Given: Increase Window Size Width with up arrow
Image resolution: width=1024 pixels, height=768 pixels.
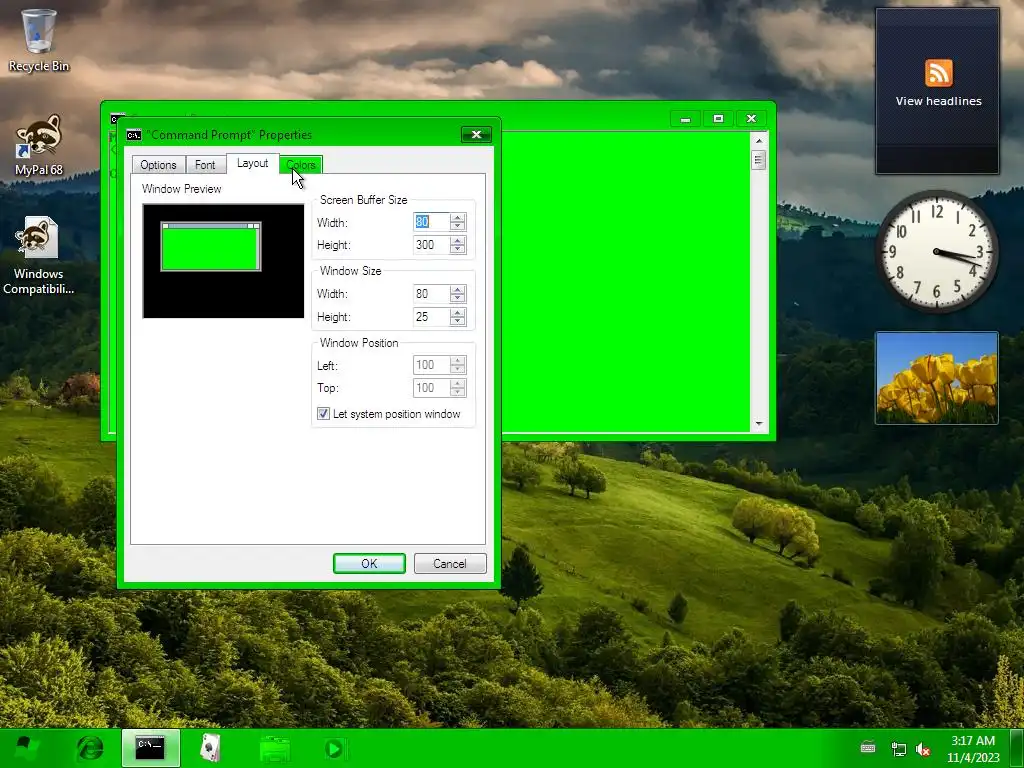Looking at the screenshot, I should click(458, 289).
